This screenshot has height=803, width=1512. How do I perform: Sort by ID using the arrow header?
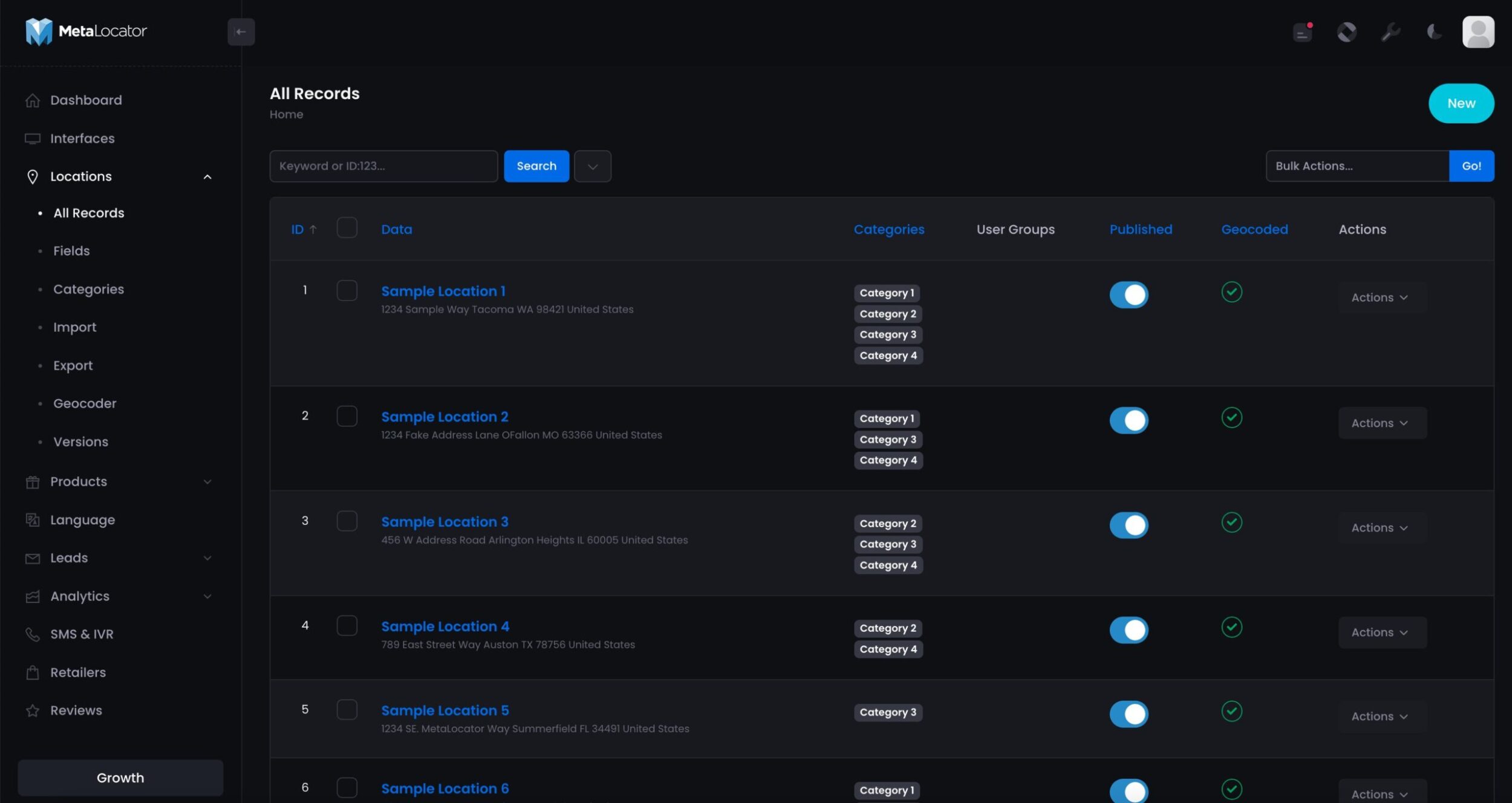pos(304,229)
